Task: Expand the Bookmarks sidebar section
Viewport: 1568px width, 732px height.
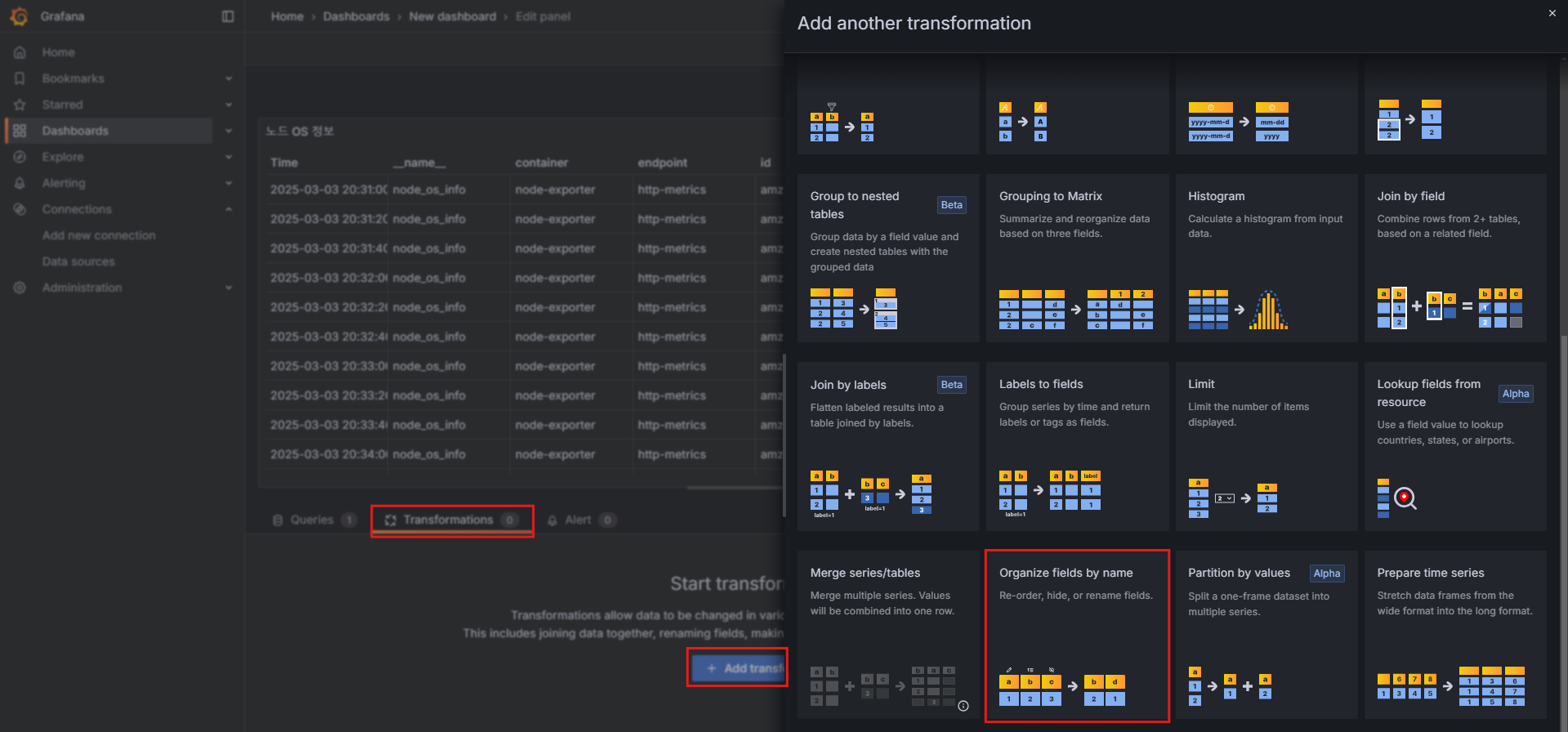Action: click(229, 78)
